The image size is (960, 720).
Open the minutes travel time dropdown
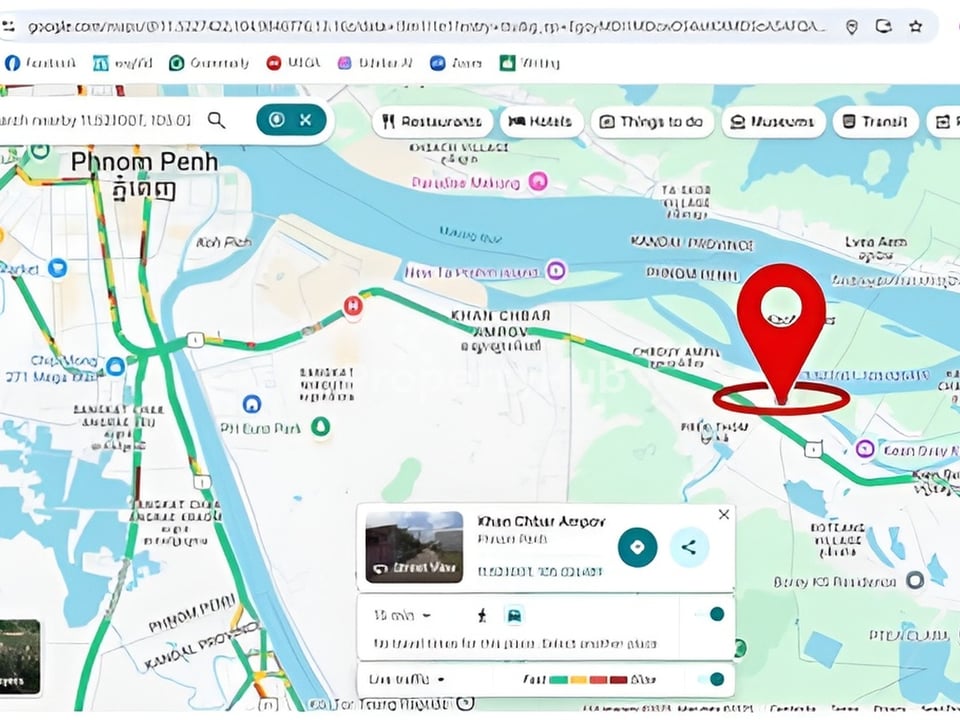(402, 615)
